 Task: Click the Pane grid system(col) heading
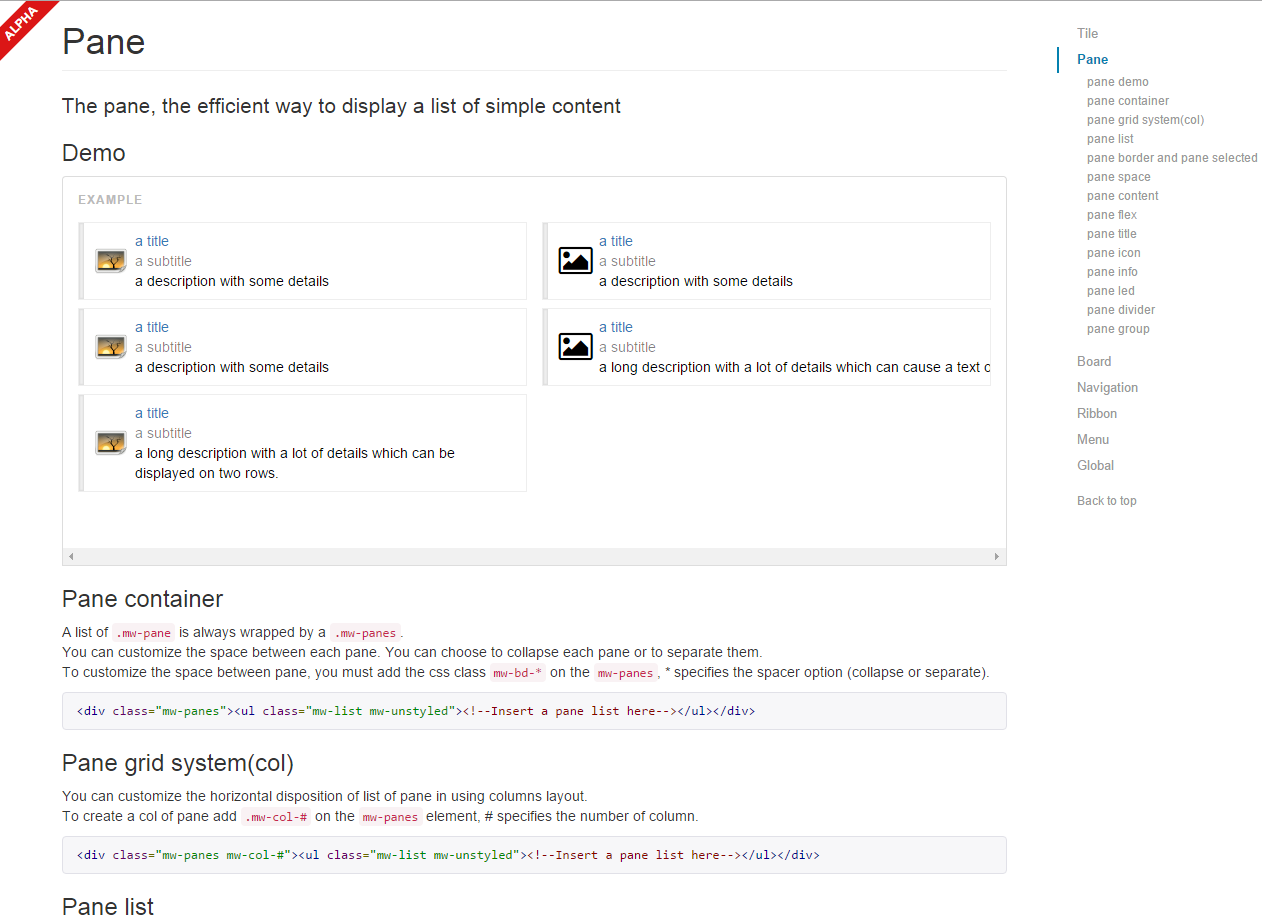click(x=178, y=763)
